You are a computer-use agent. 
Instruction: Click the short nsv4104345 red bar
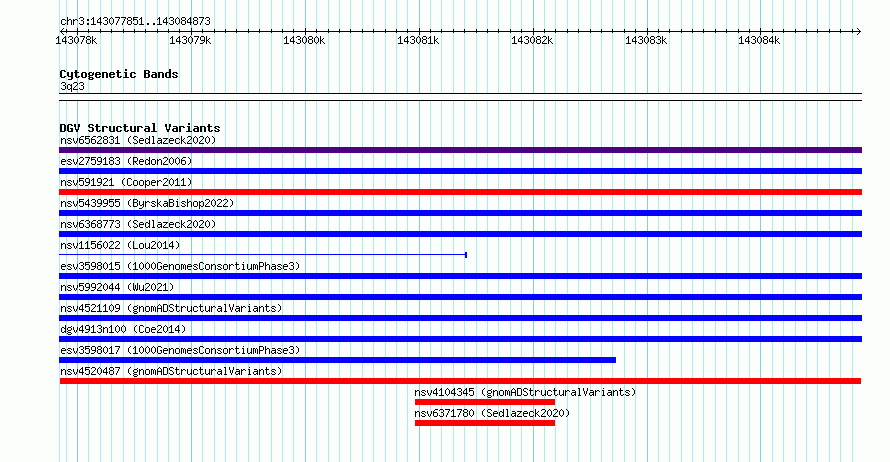point(485,402)
